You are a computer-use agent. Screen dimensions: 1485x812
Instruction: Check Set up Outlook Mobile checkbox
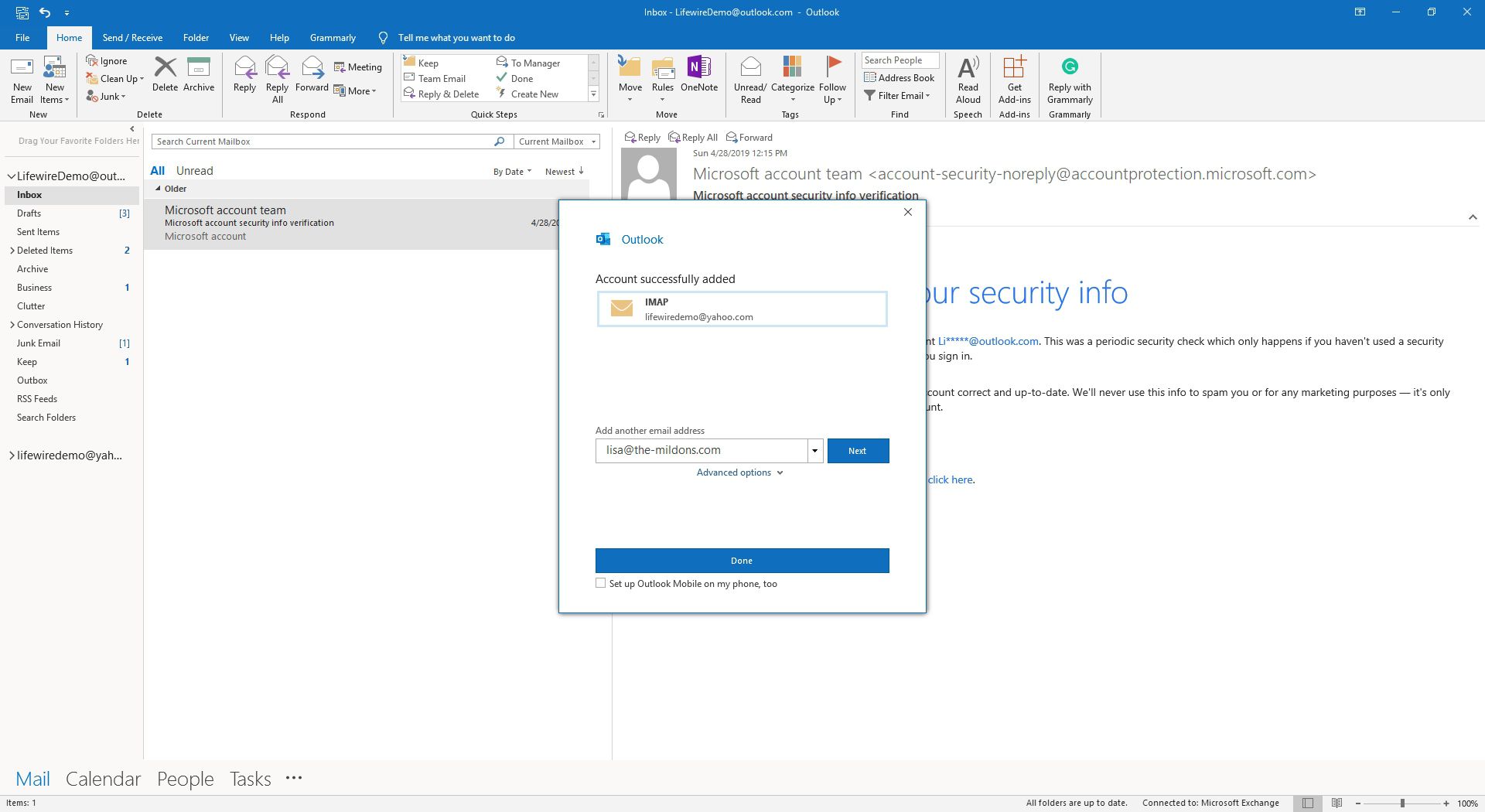point(600,583)
